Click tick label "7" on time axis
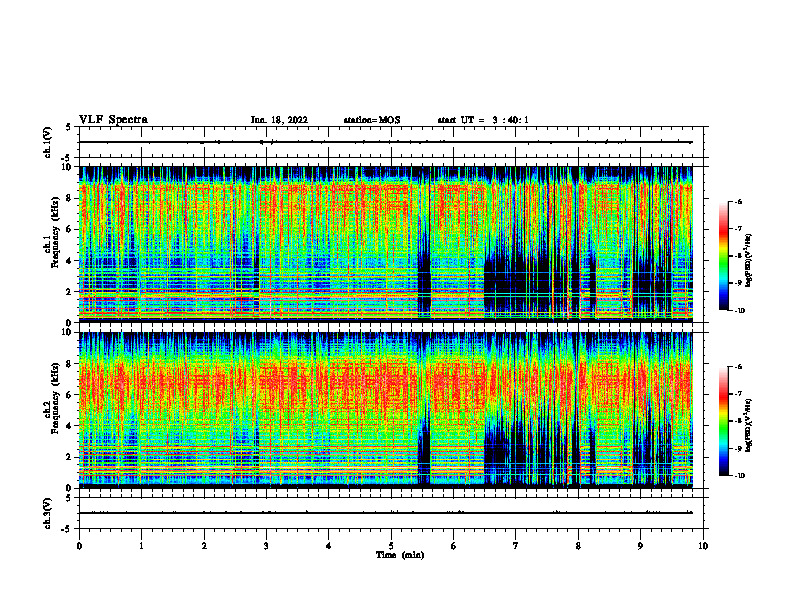This screenshot has height=612, width=792. [x=516, y=546]
